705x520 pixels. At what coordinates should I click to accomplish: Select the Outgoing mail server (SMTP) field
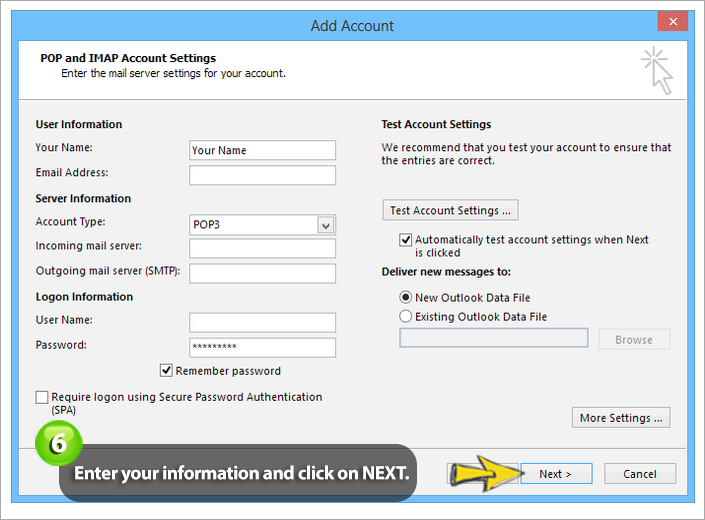click(x=262, y=273)
